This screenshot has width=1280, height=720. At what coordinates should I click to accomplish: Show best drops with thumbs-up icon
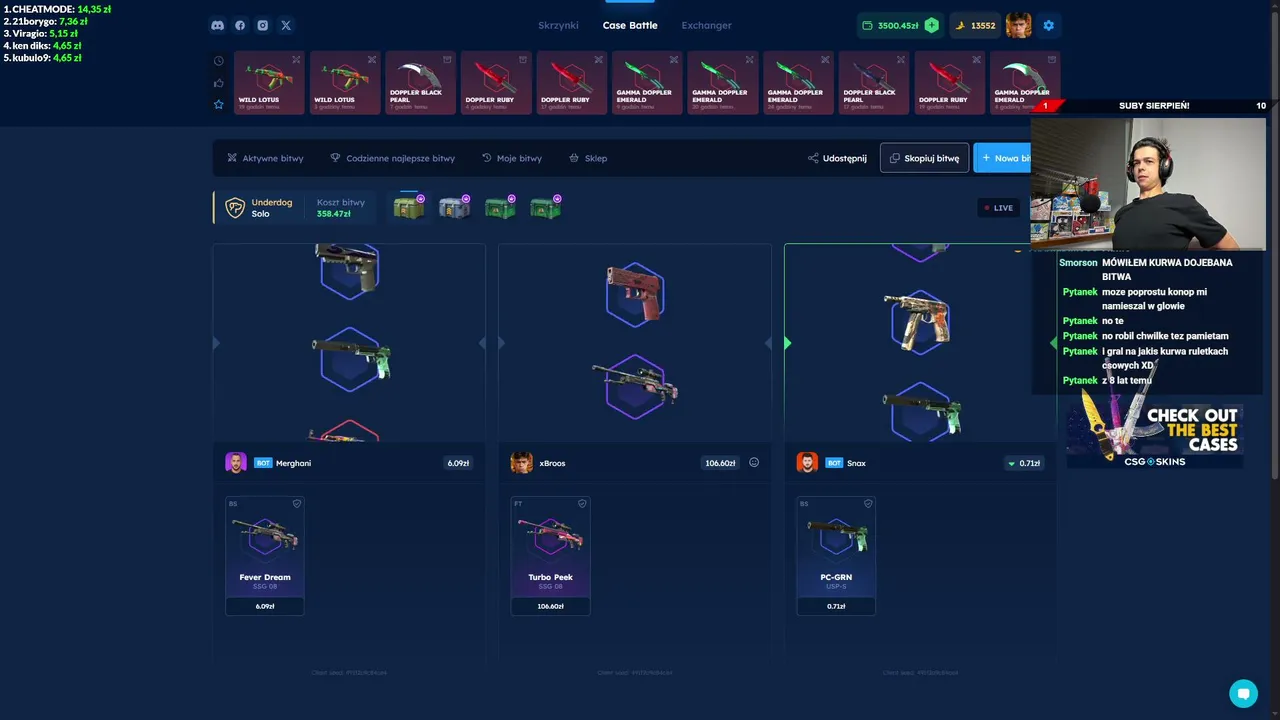(x=219, y=83)
